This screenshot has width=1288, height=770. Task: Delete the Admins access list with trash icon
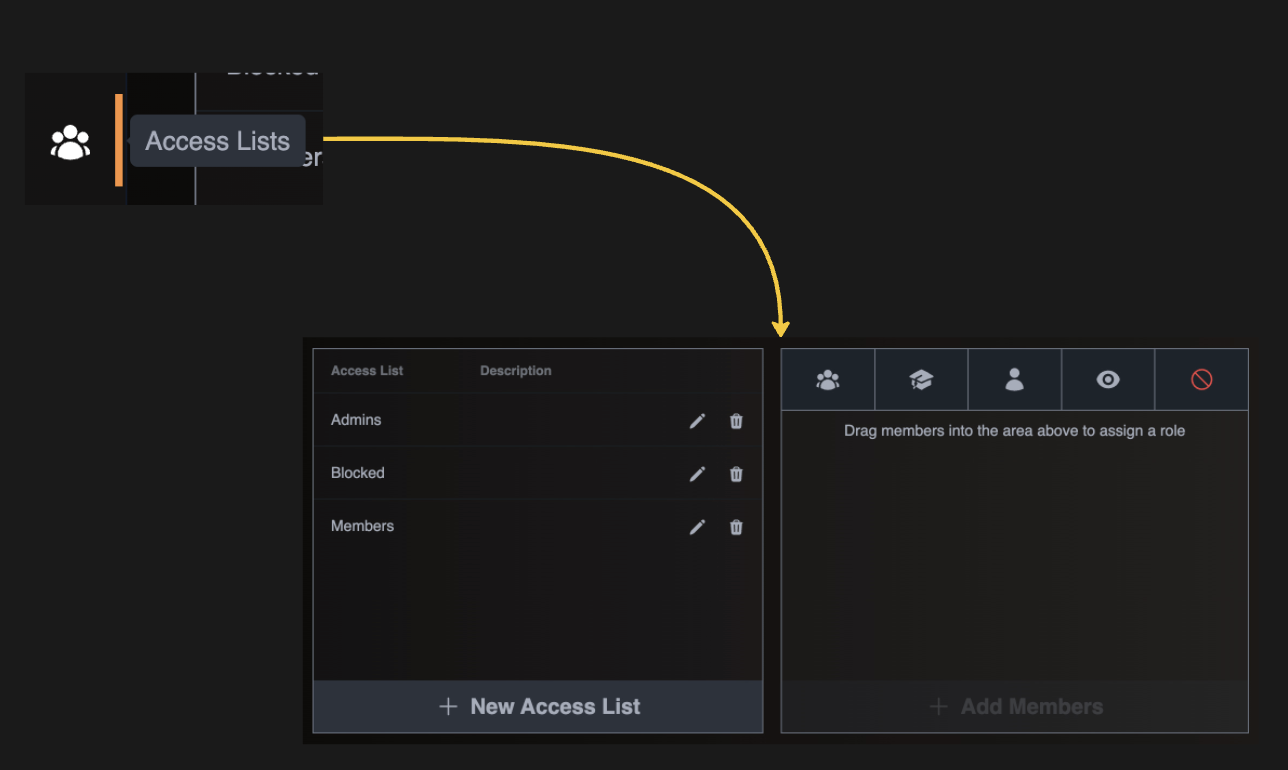[736, 421]
